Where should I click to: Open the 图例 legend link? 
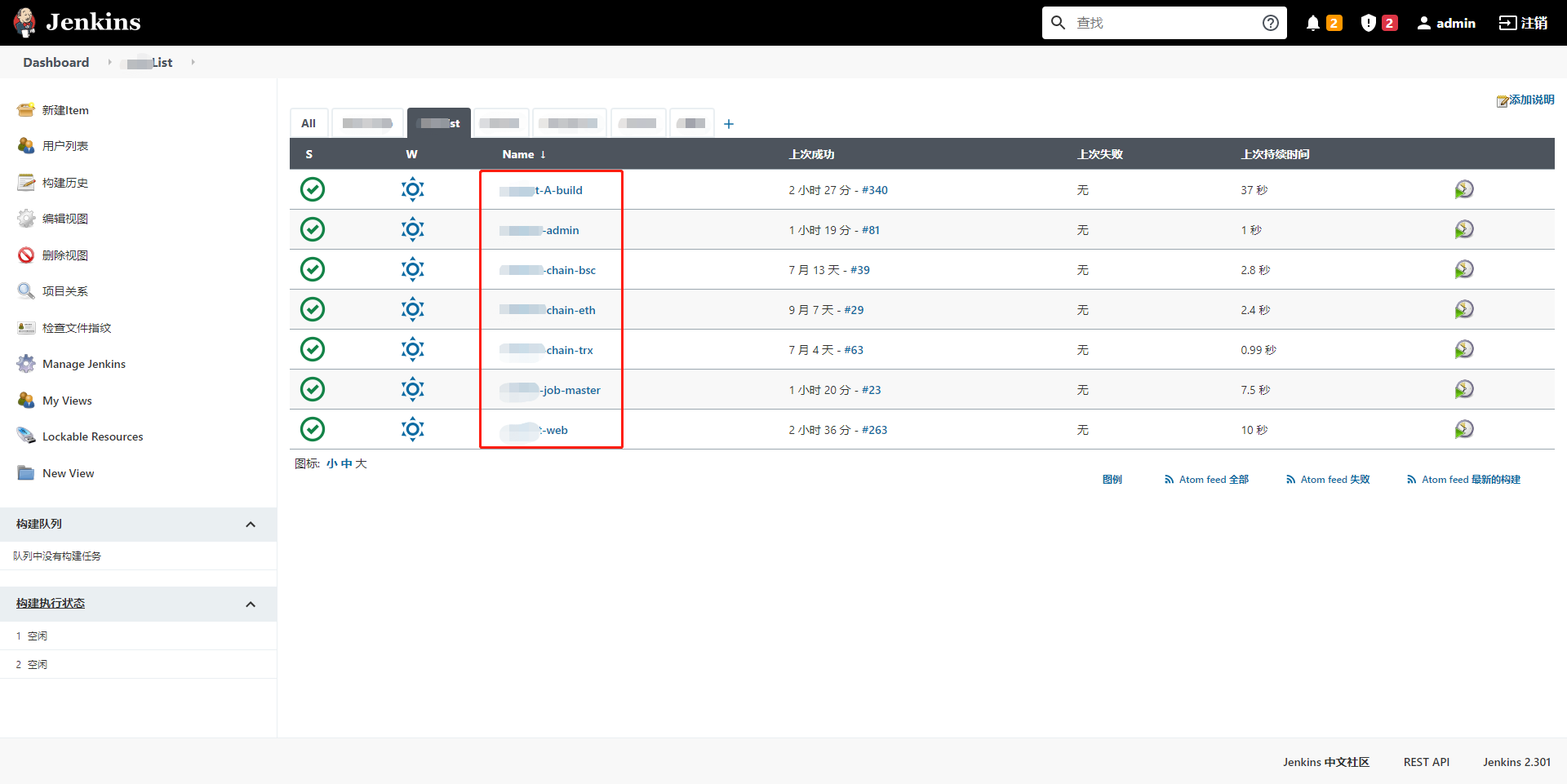1112,480
